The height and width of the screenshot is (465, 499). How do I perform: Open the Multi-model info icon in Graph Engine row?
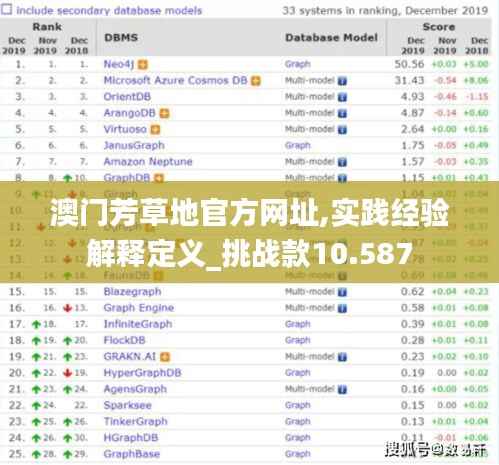pos(342,308)
